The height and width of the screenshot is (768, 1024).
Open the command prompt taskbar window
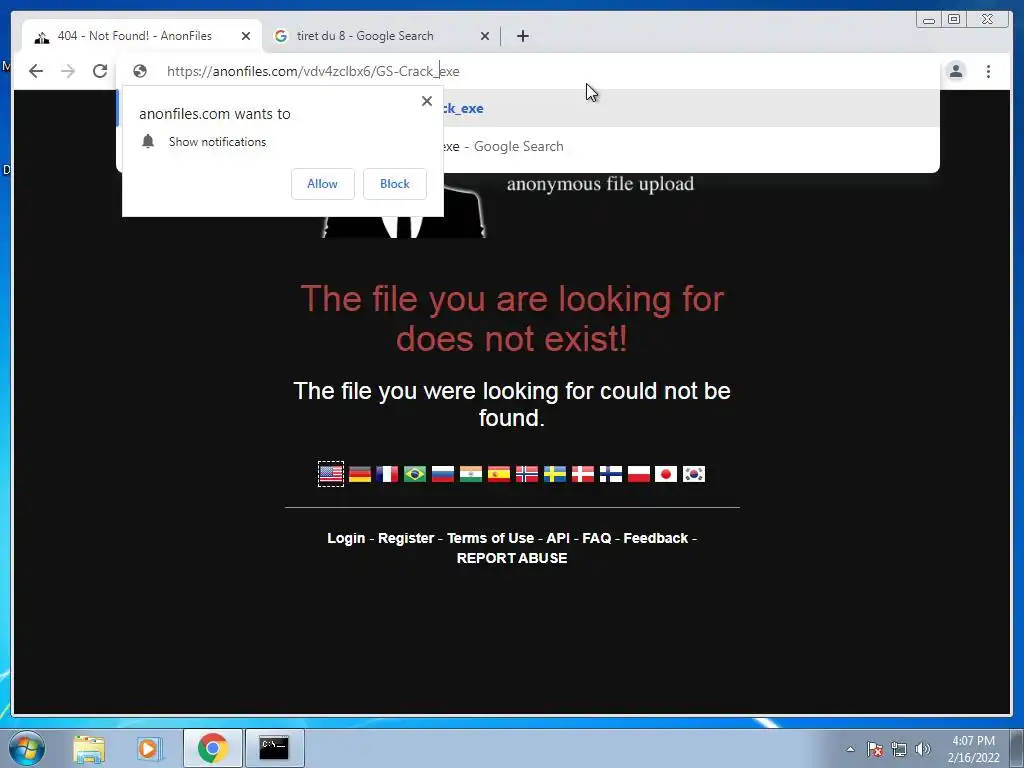pyautogui.click(x=274, y=748)
